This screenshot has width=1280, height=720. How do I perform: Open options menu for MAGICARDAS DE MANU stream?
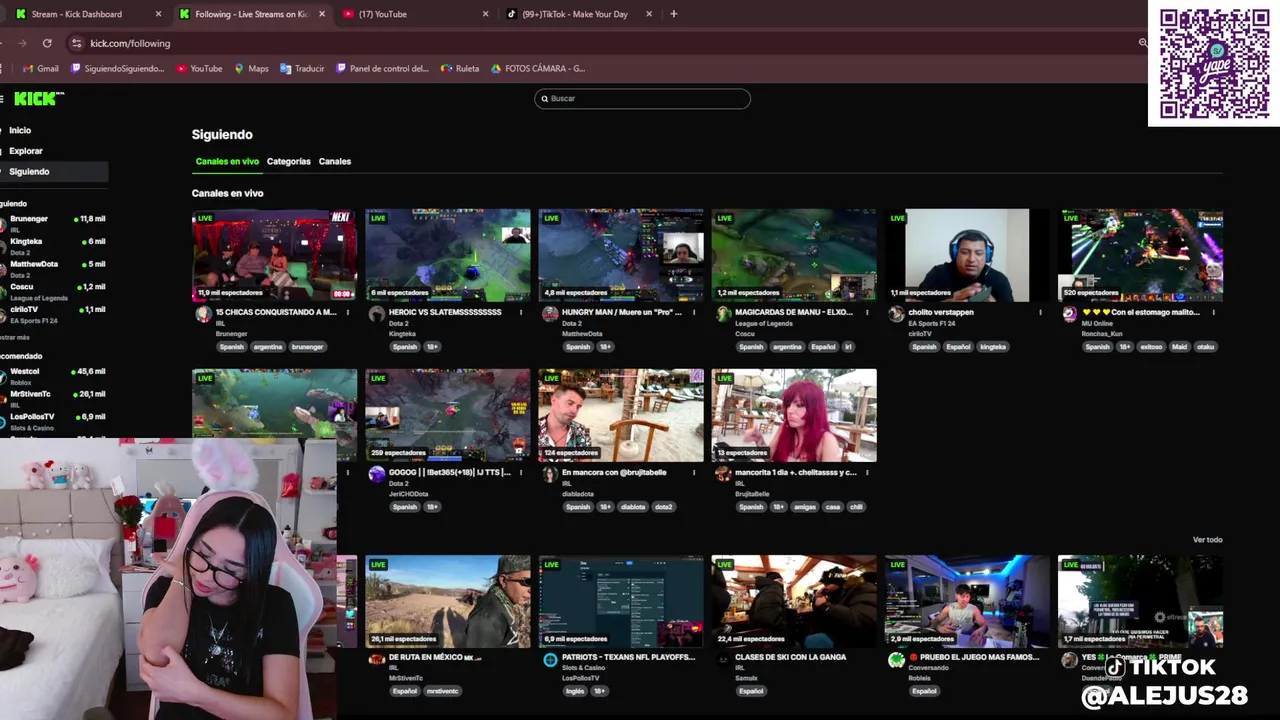pyautogui.click(x=867, y=312)
